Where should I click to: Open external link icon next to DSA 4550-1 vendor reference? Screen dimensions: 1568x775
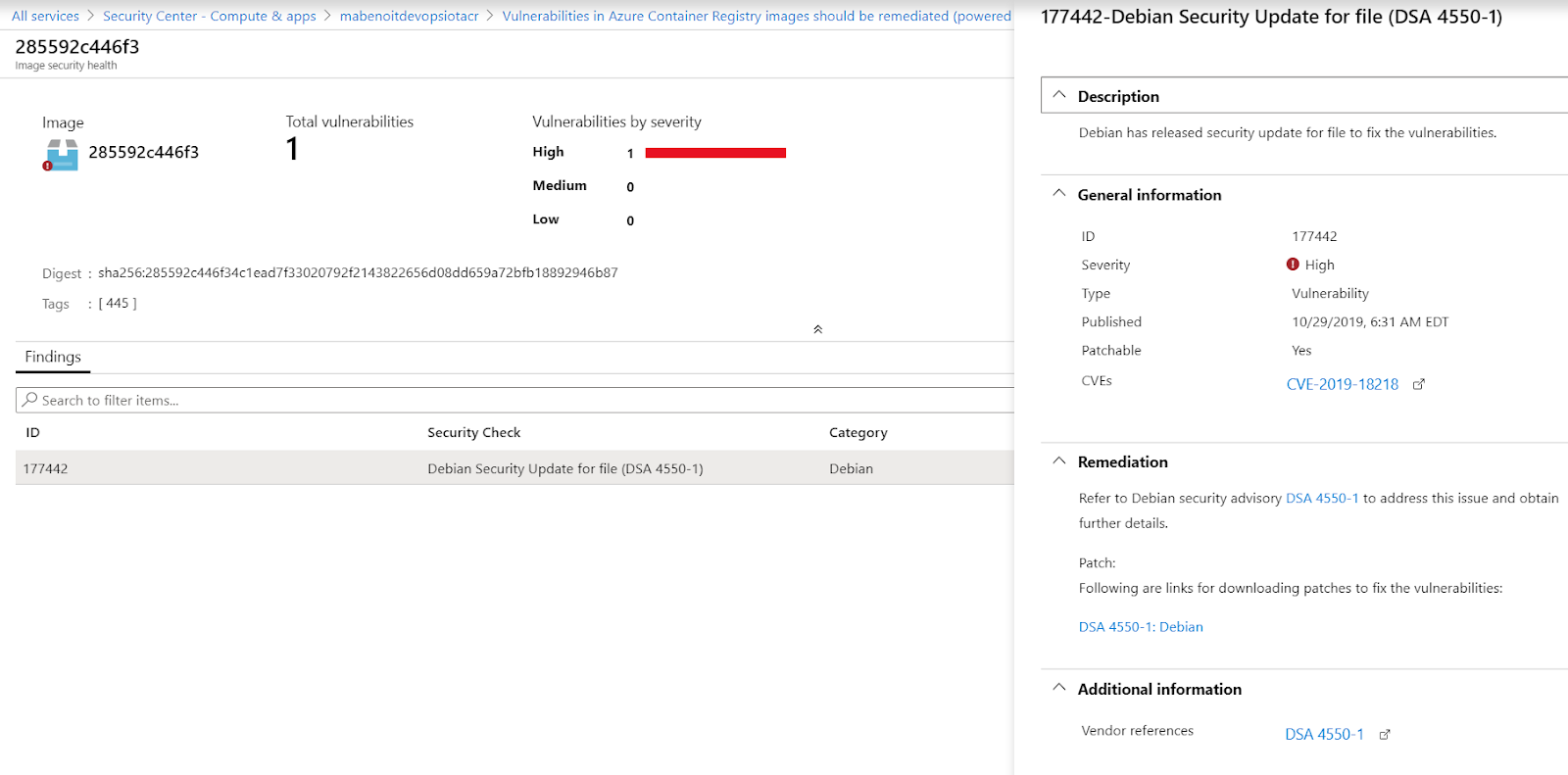click(x=1385, y=734)
